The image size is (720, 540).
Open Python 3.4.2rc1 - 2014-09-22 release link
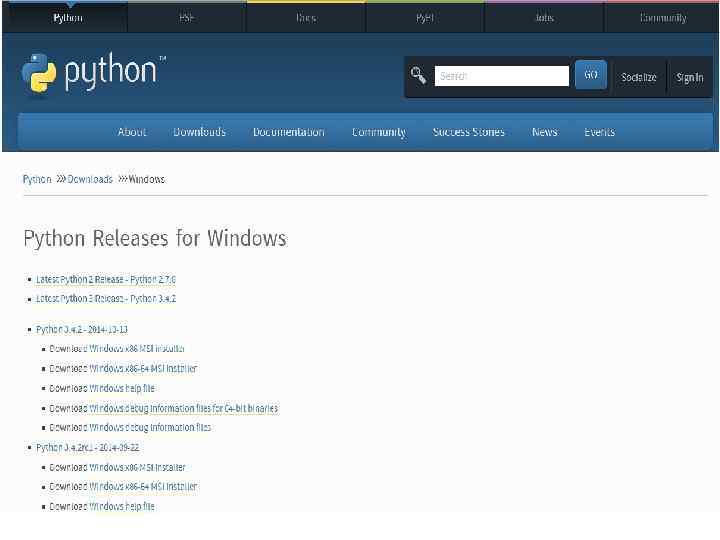tap(87, 447)
